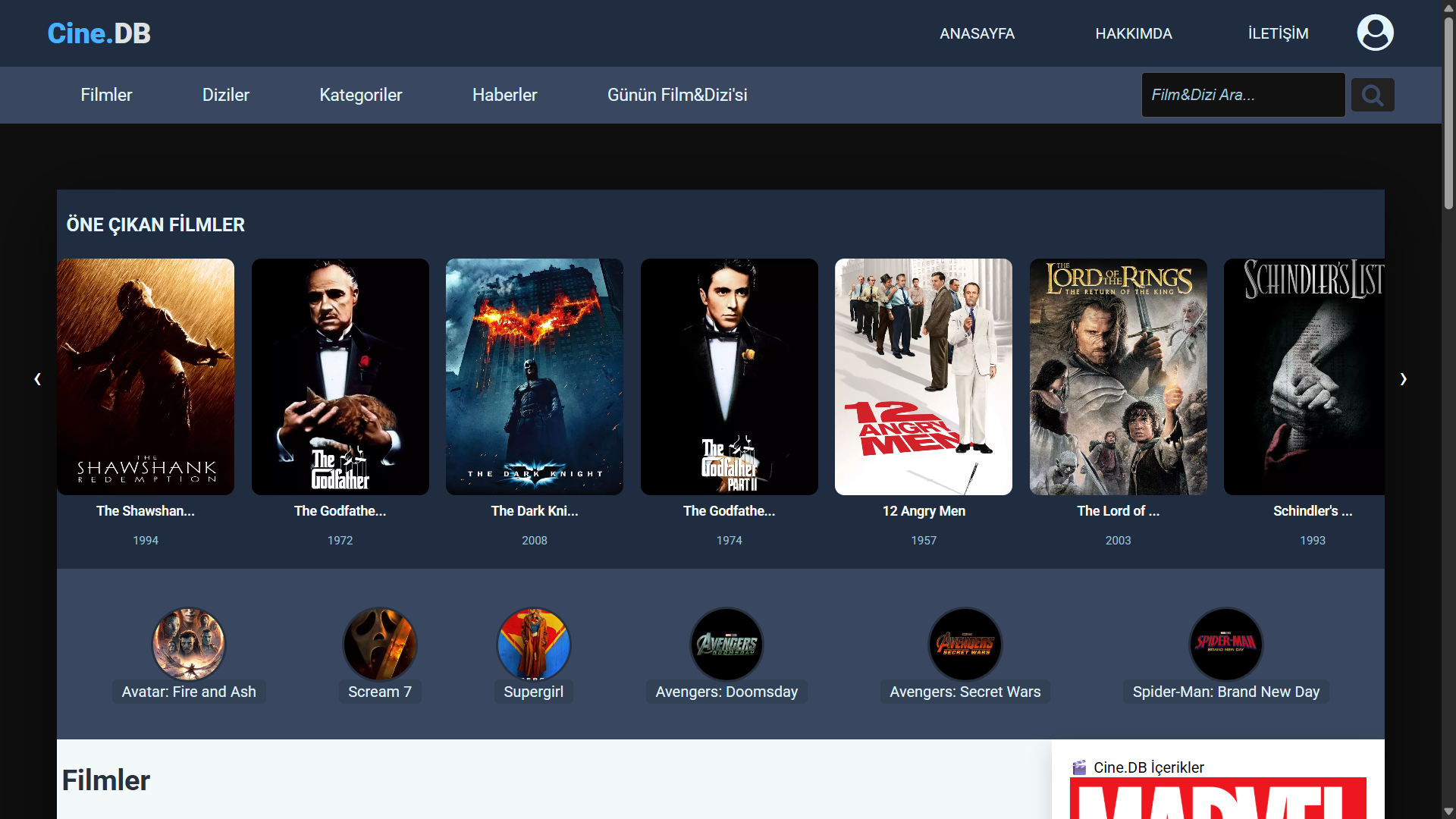The image size is (1456, 819).
Task: Click the page scrollbar down arrow
Action: pyautogui.click(x=1448, y=811)
